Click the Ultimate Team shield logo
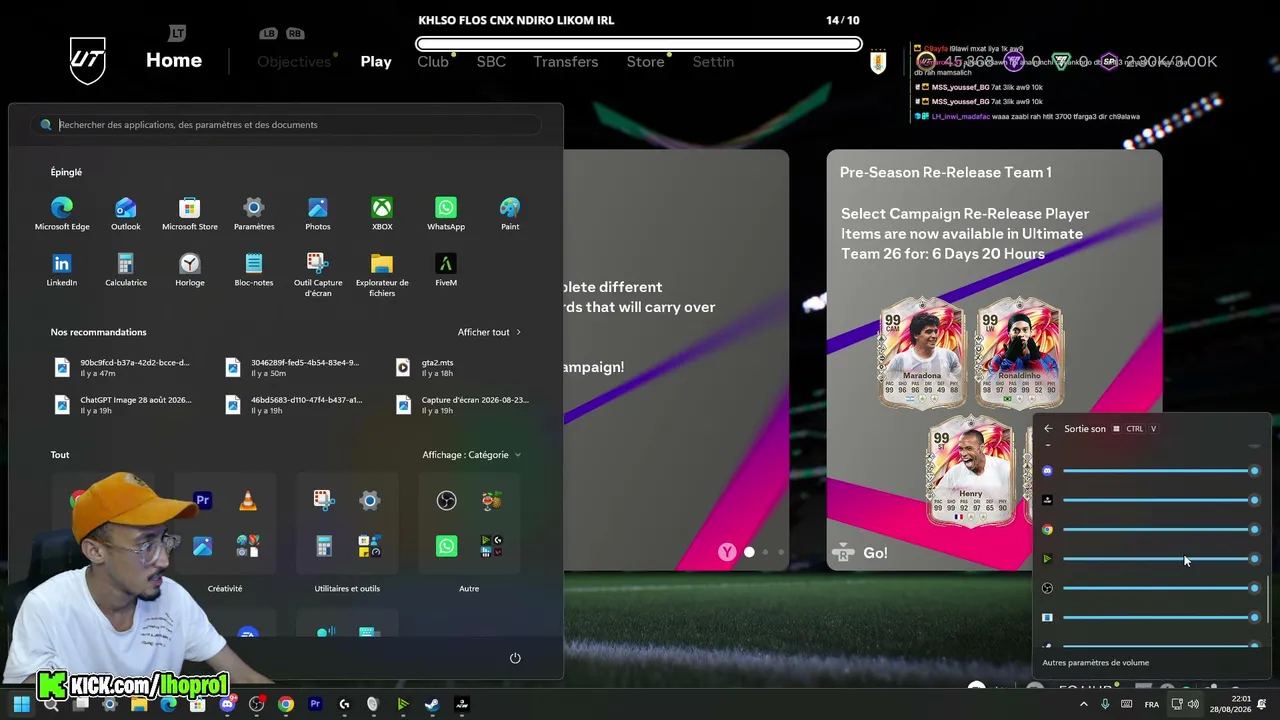The image size is (1280, 720). click(88, 61)
